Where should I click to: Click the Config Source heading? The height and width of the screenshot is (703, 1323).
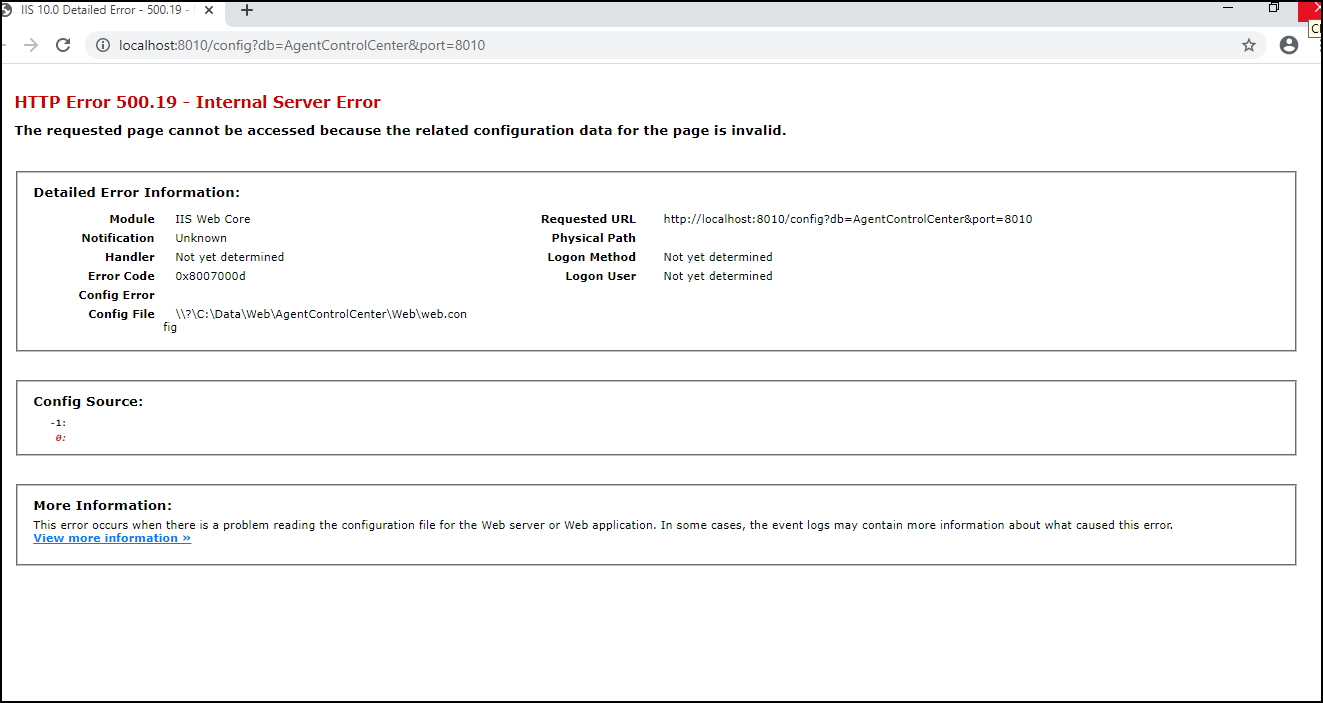point(88,402)
